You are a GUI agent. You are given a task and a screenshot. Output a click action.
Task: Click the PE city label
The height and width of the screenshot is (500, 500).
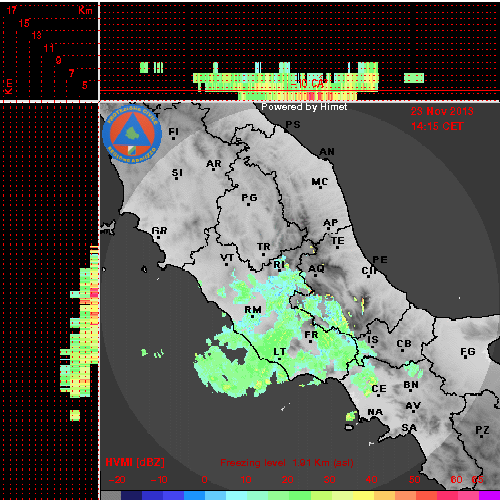[380, 259]
